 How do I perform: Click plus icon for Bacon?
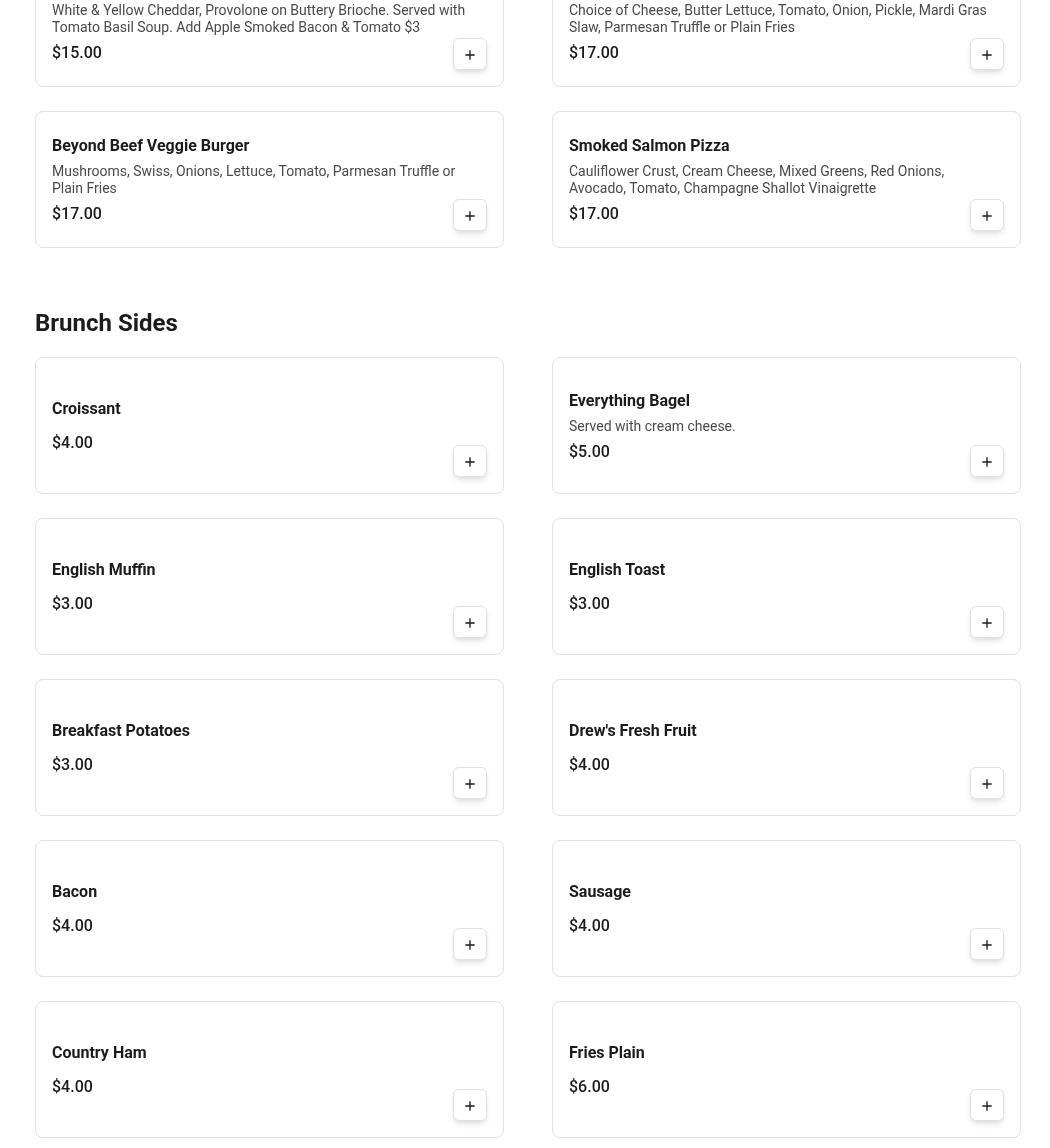click(470, 945)
